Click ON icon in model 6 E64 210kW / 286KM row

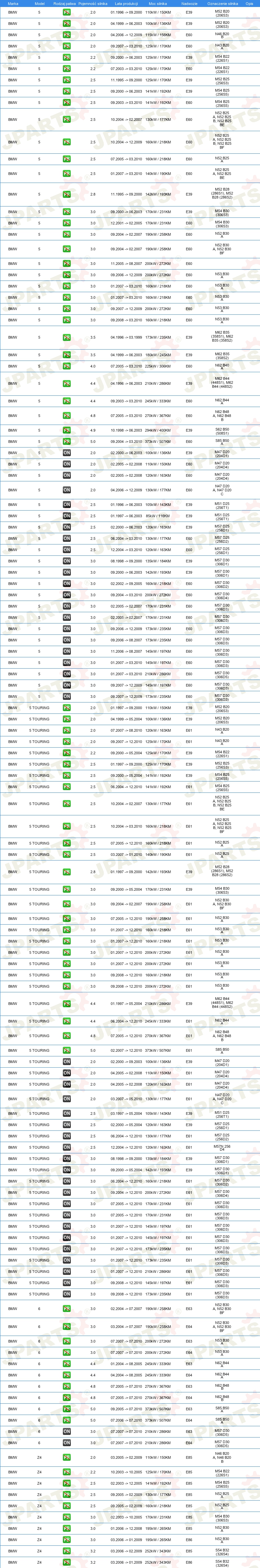click(66, 1443)
